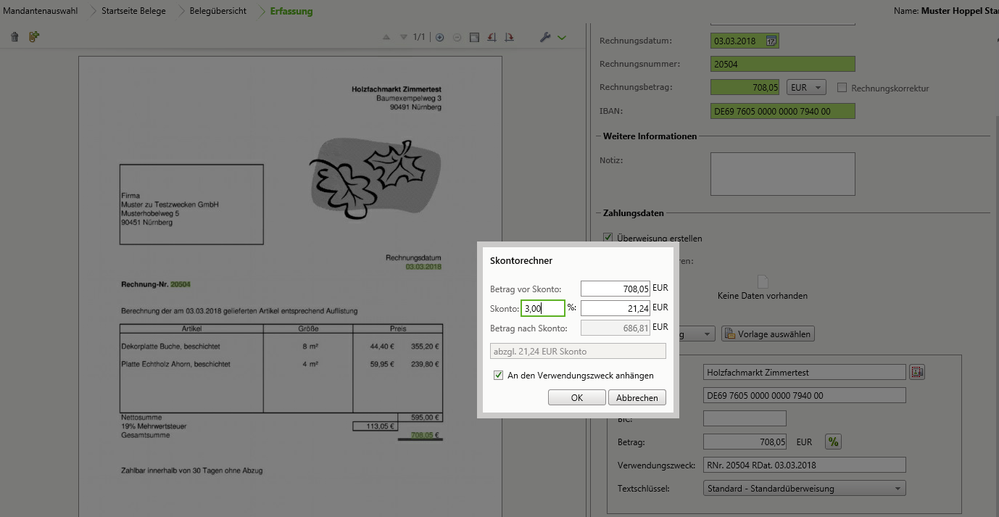Click 'Keine Daten vorhanden' text
The width and height of the screenshot is (999, 517).
tap(763, 296)
